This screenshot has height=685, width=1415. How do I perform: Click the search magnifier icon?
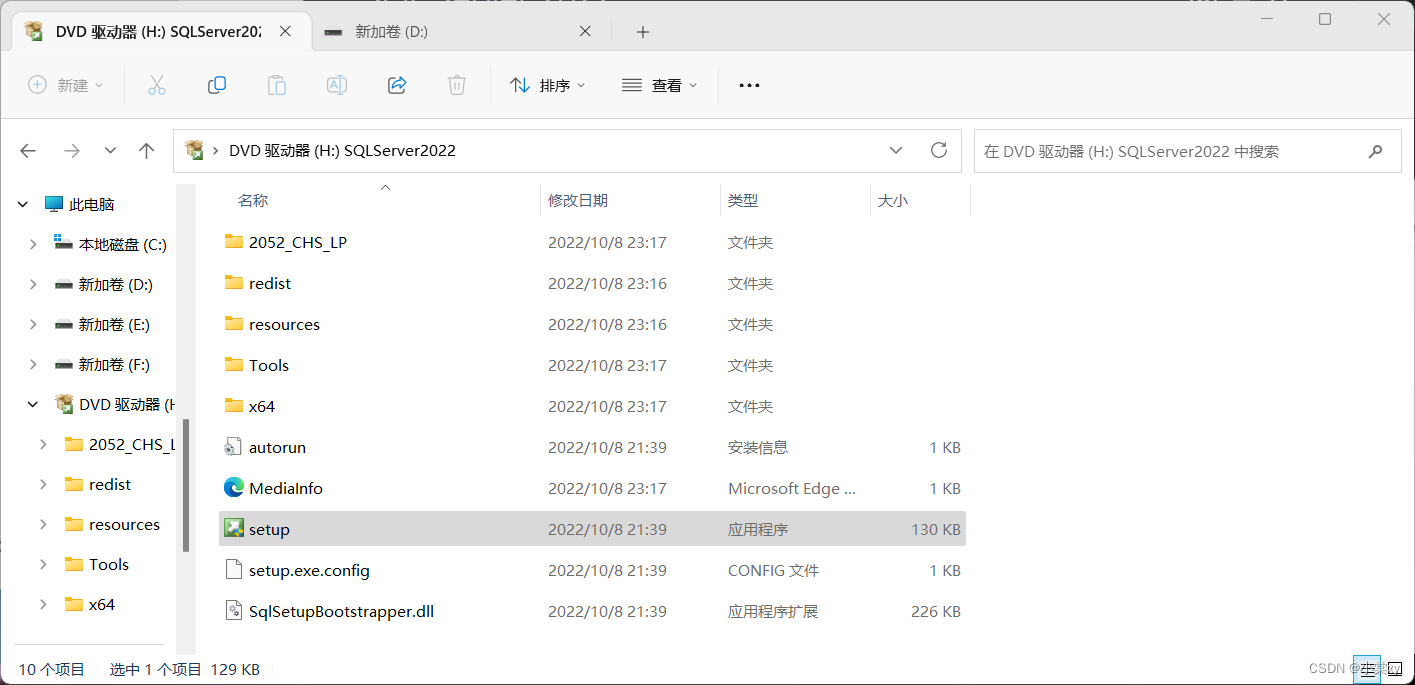(1376, 151)
